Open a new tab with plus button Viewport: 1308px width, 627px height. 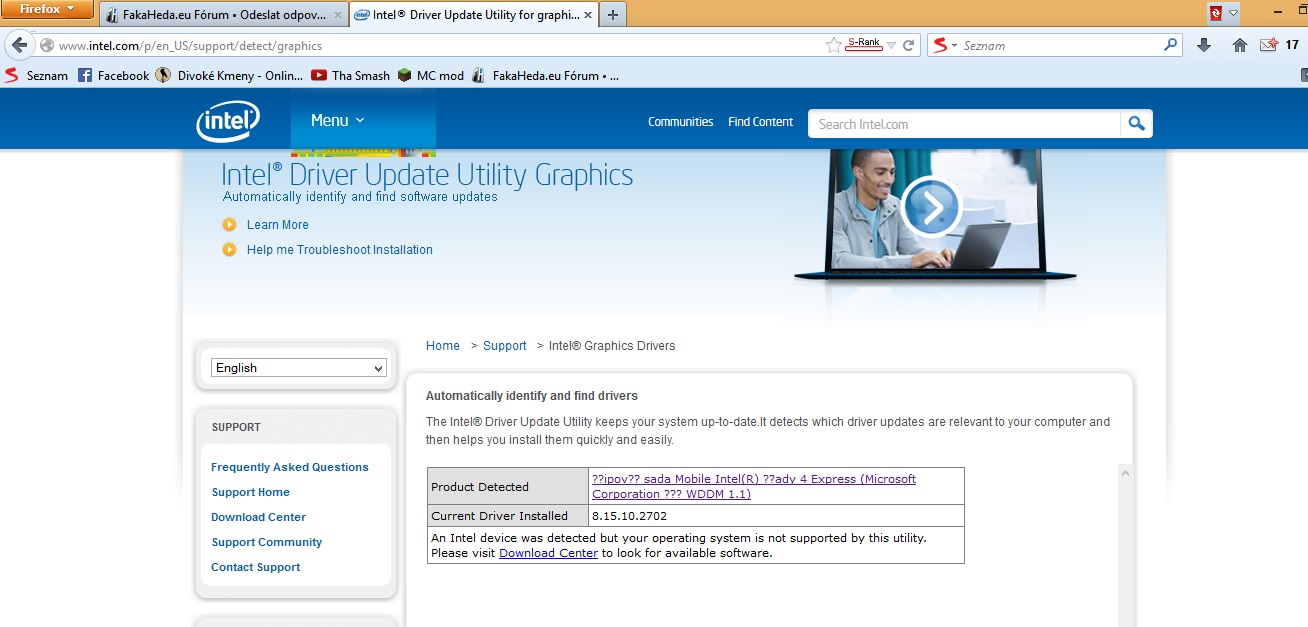pos(612,15)
